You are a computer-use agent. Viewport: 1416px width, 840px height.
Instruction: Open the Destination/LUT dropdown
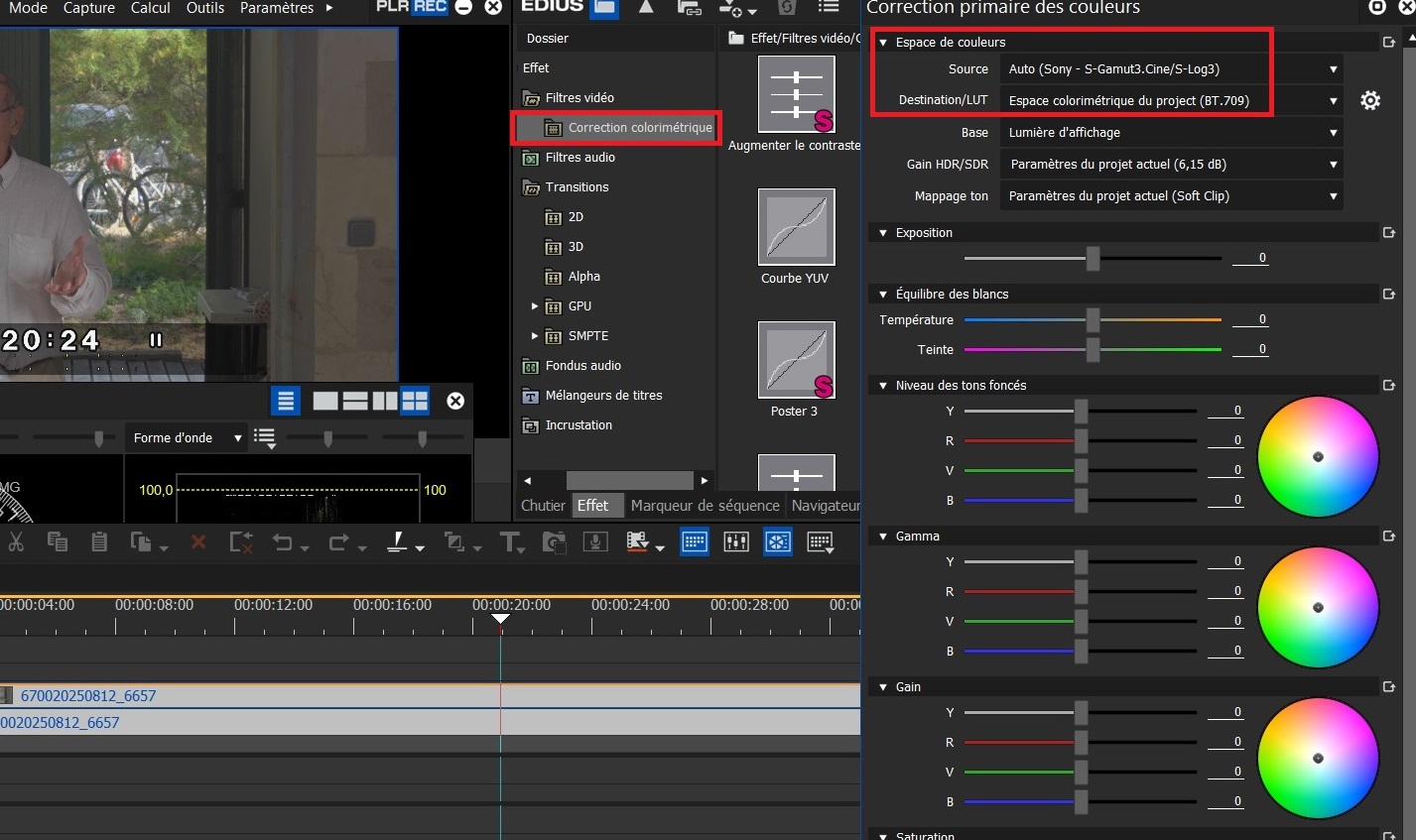coord(1173,101)
